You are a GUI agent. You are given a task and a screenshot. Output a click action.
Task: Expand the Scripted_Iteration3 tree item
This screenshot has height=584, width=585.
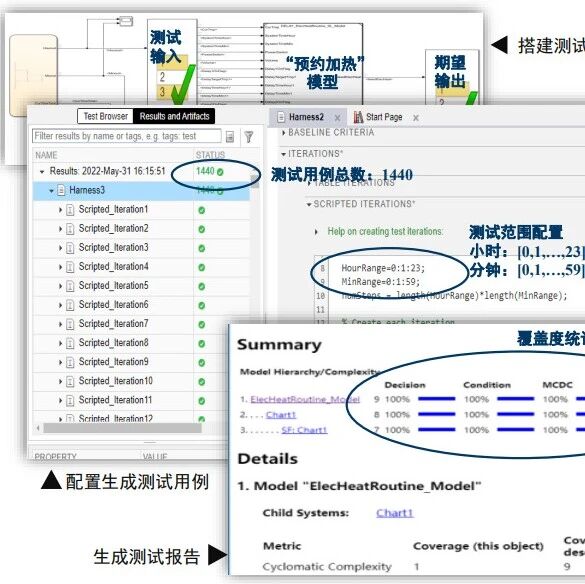60,248
